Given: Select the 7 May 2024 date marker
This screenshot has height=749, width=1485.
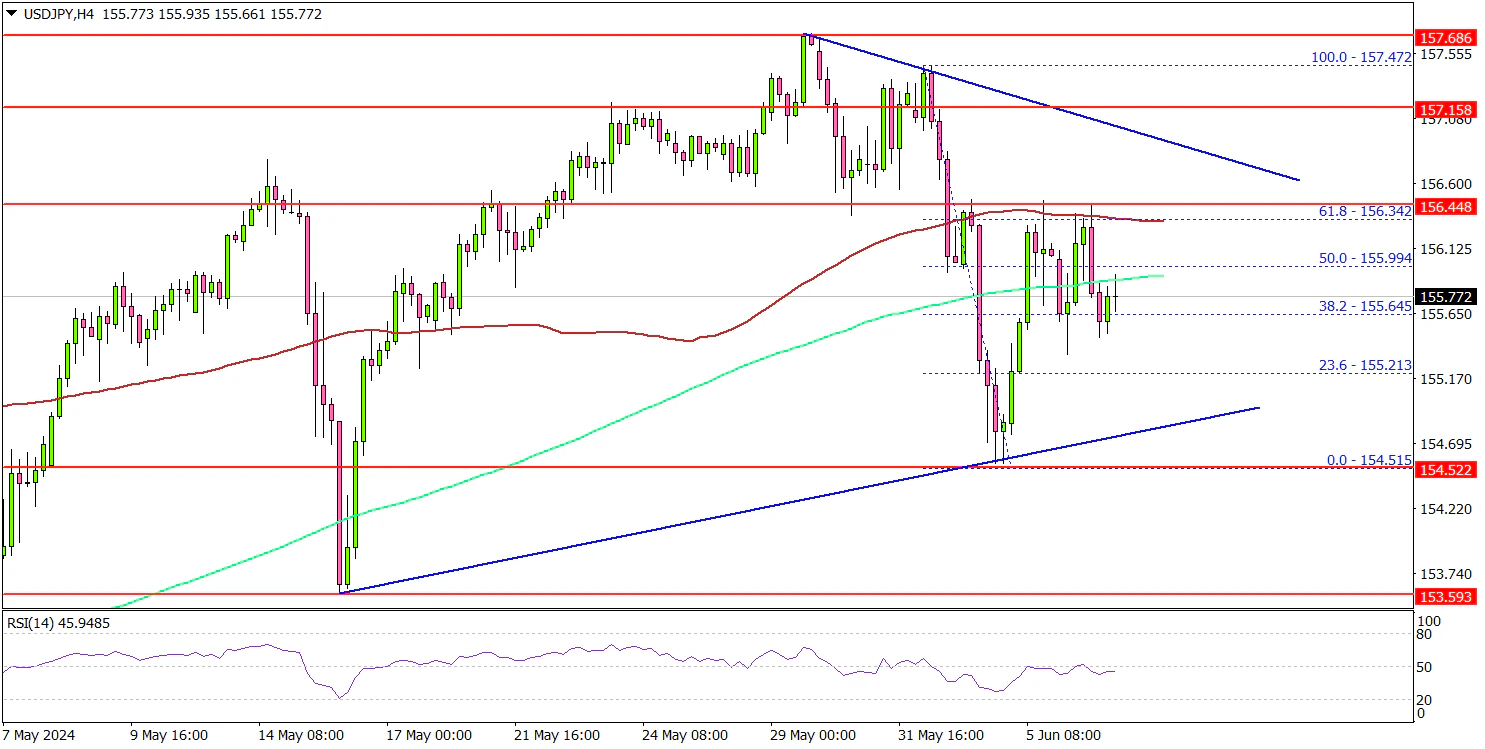Looking at the screenshot, I should tap(39, 735).
